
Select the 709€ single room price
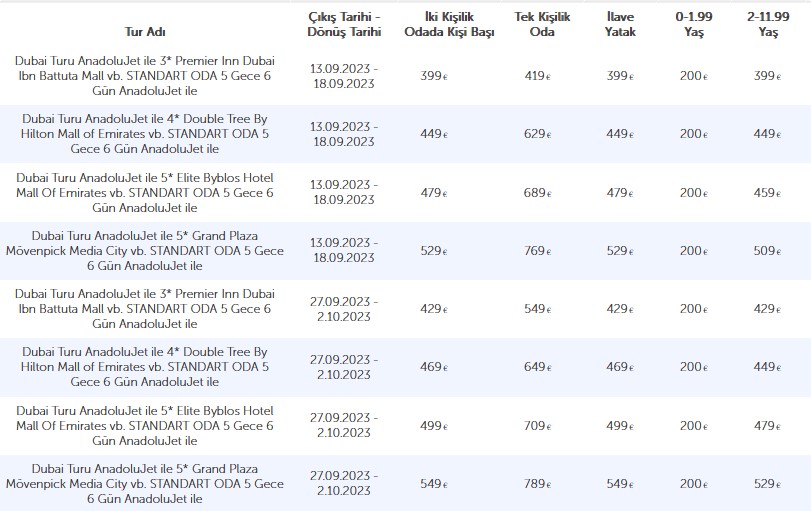536,426
